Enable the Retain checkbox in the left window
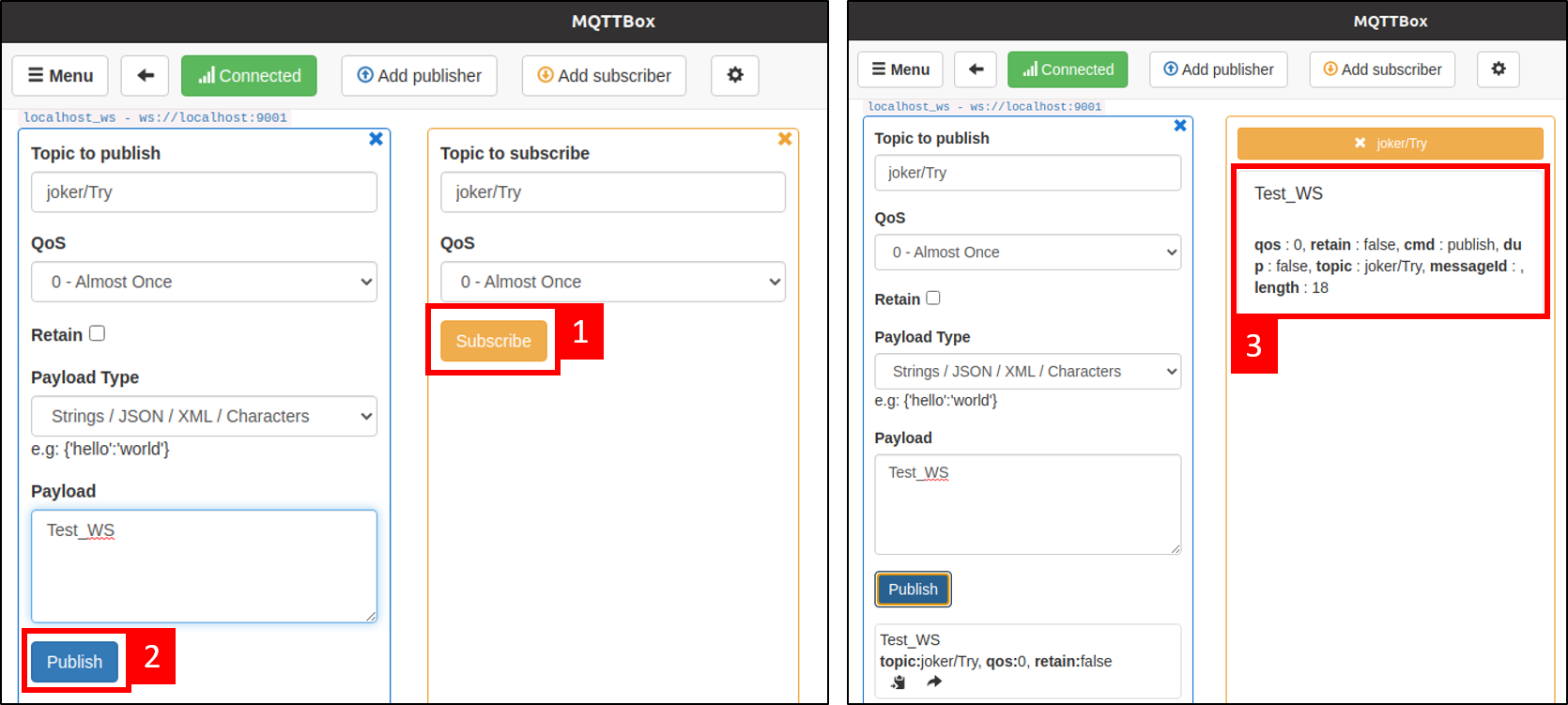The width and height of the screenshot is (1568, 705). (97, 333)
